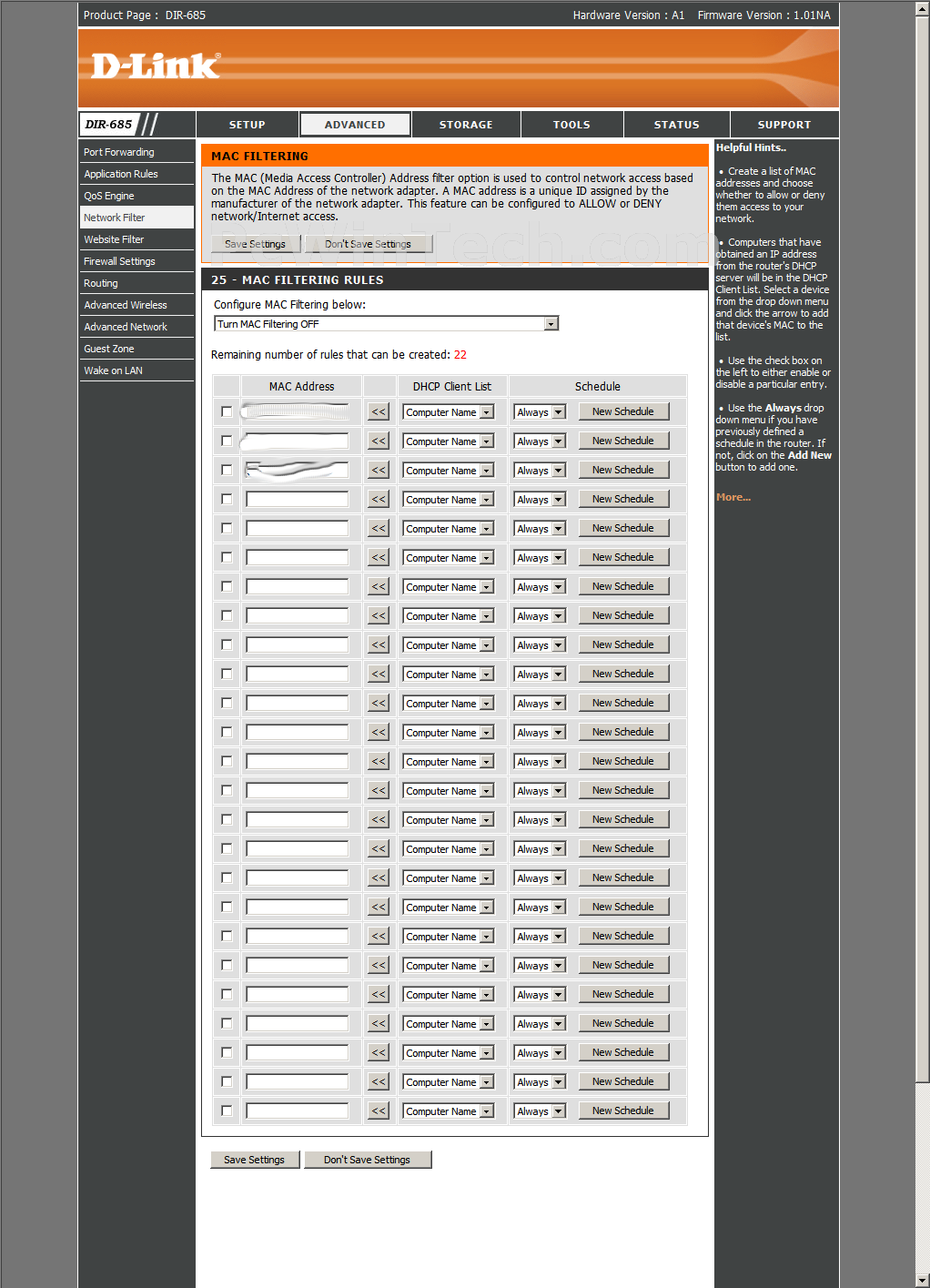Open the STATUS tab

tap(677, 125)
